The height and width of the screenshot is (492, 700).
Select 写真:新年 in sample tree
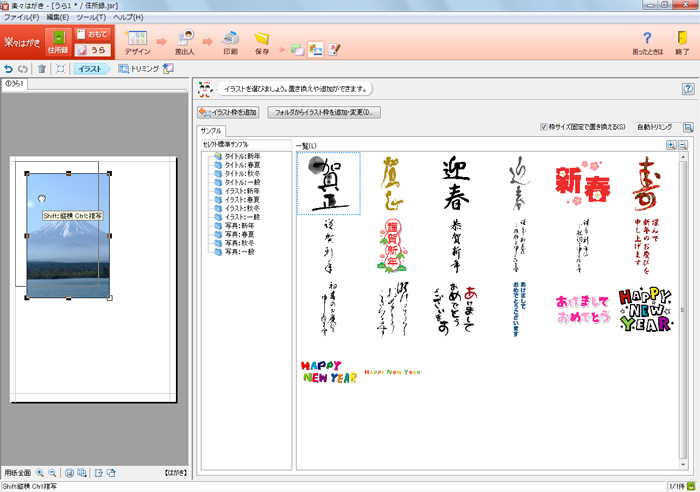[x=241, y=225]
